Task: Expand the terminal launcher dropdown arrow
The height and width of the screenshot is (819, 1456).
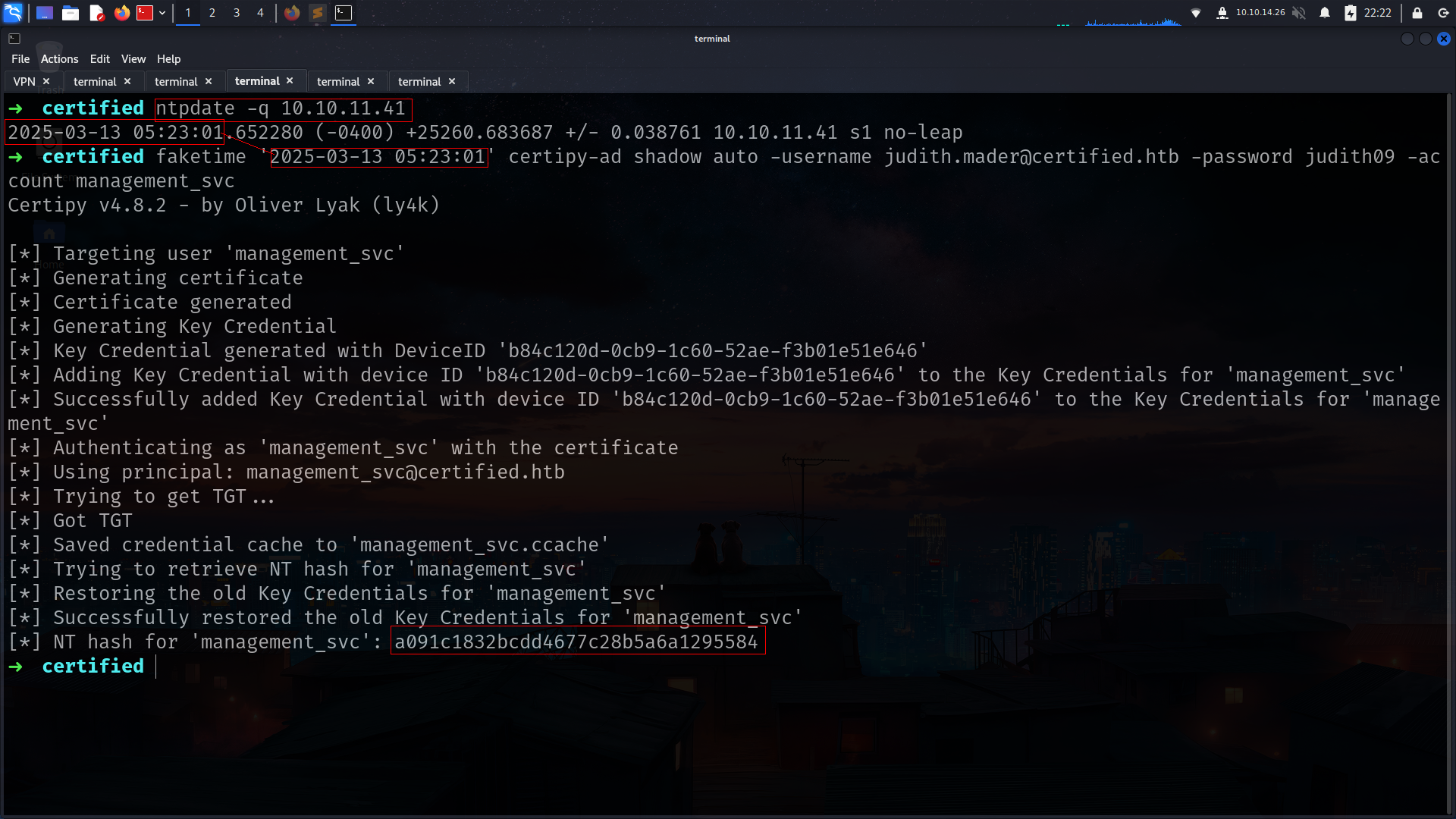Action: (162, 13)
